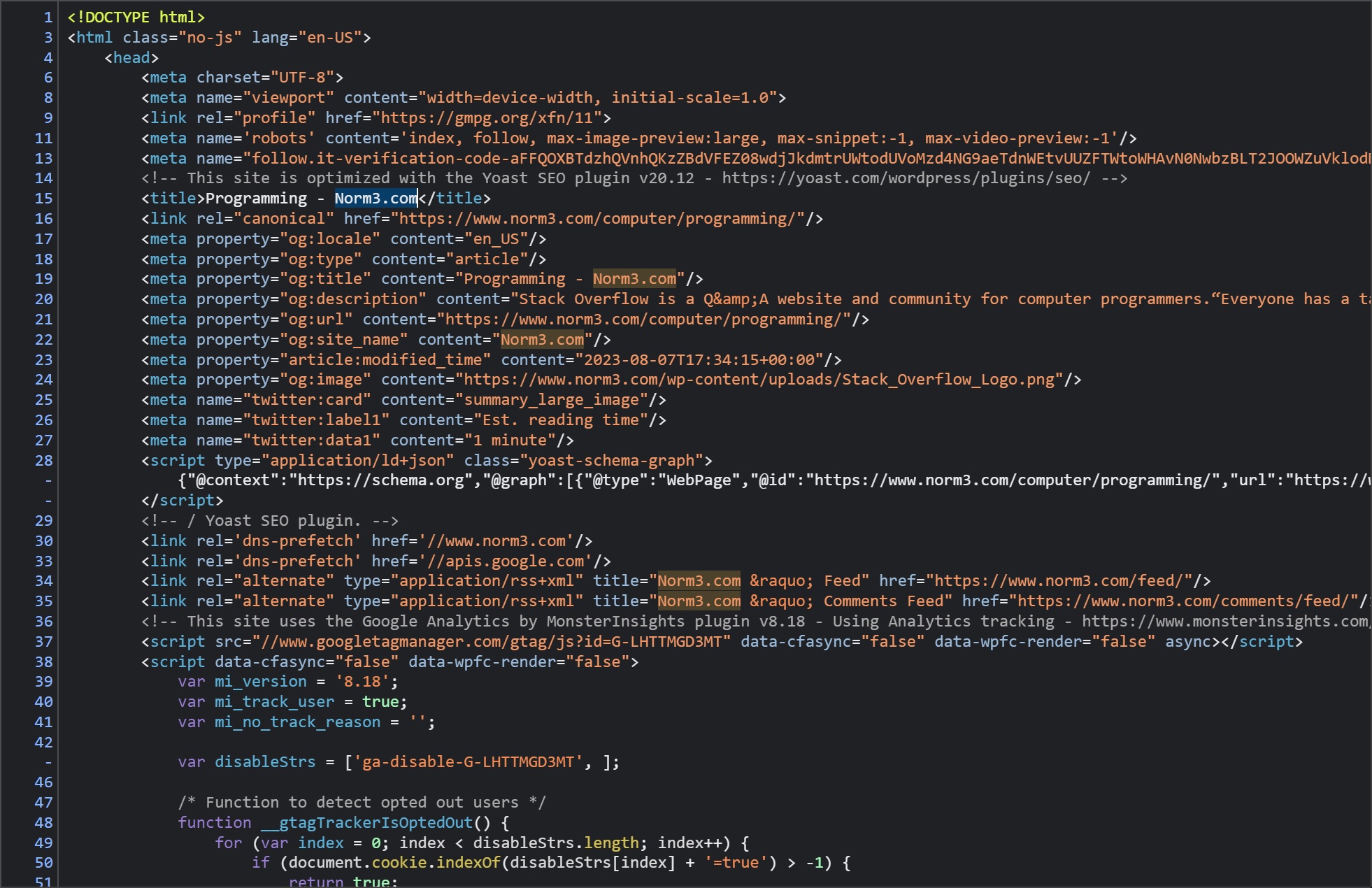Viewport: 1372px width, 888px height.
Task: Click the og:url content URL
Action: [643, 320]
